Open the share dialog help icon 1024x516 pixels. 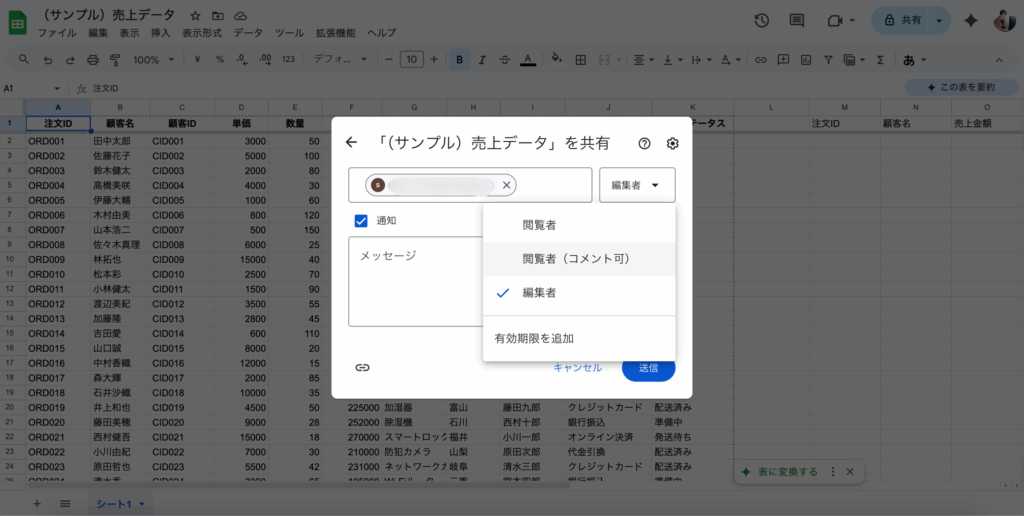645,144
